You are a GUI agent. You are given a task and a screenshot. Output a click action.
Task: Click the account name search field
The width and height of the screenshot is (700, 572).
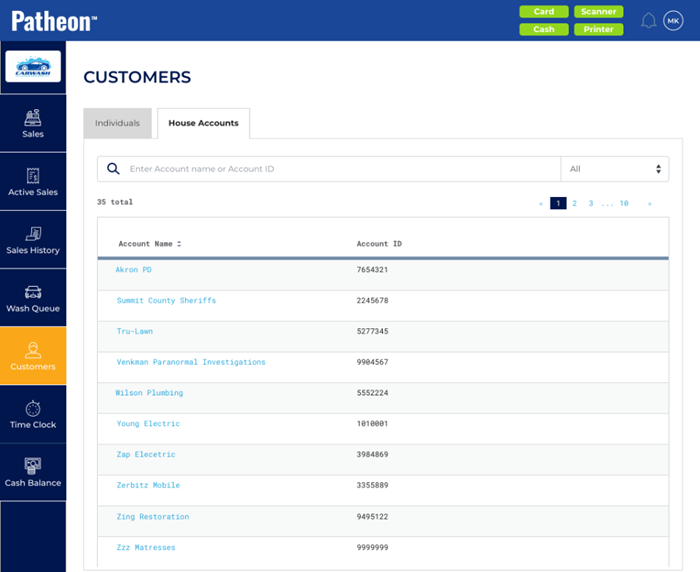[340, 169]
